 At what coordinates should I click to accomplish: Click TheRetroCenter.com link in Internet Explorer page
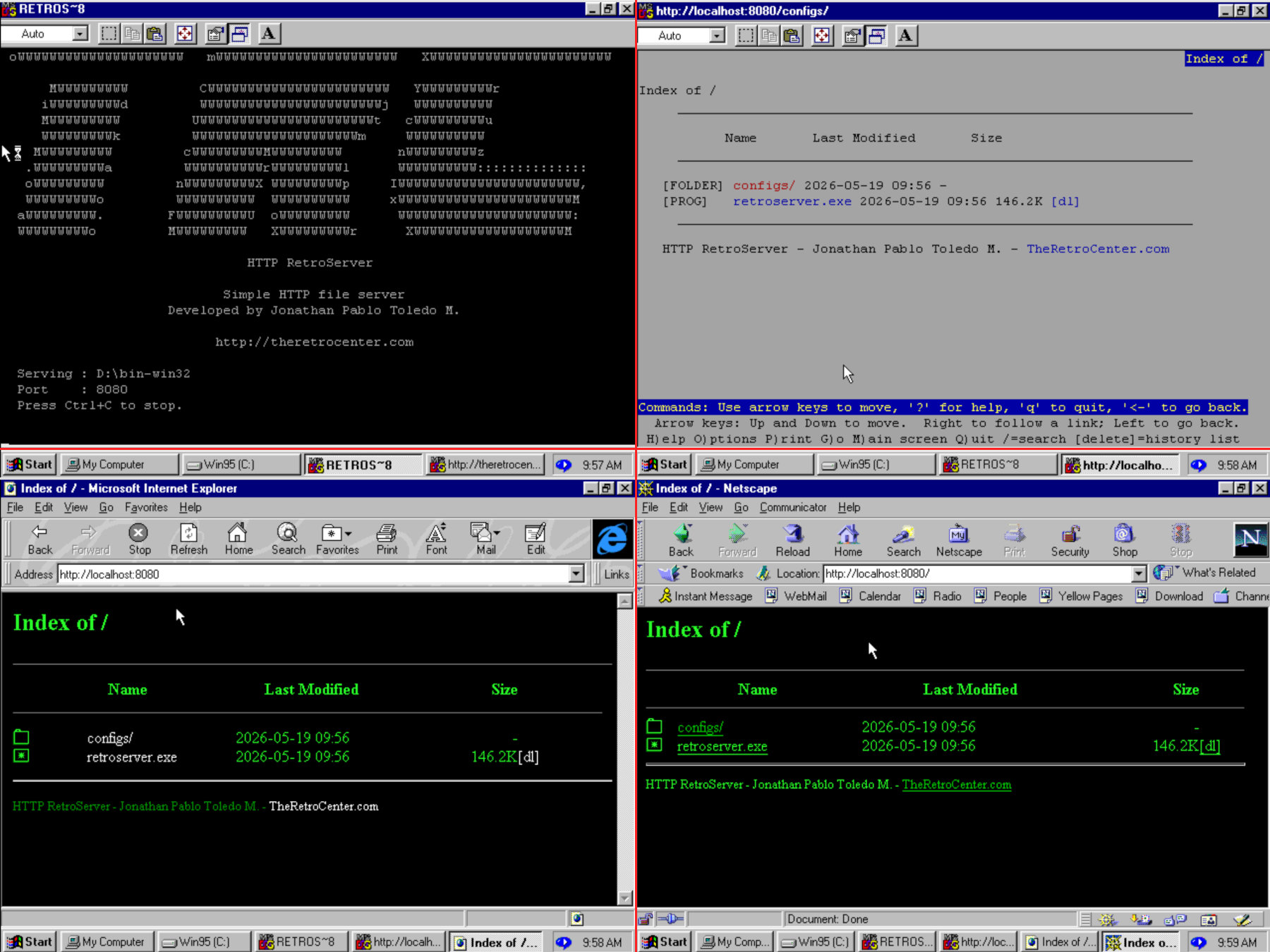click(323, 806)
